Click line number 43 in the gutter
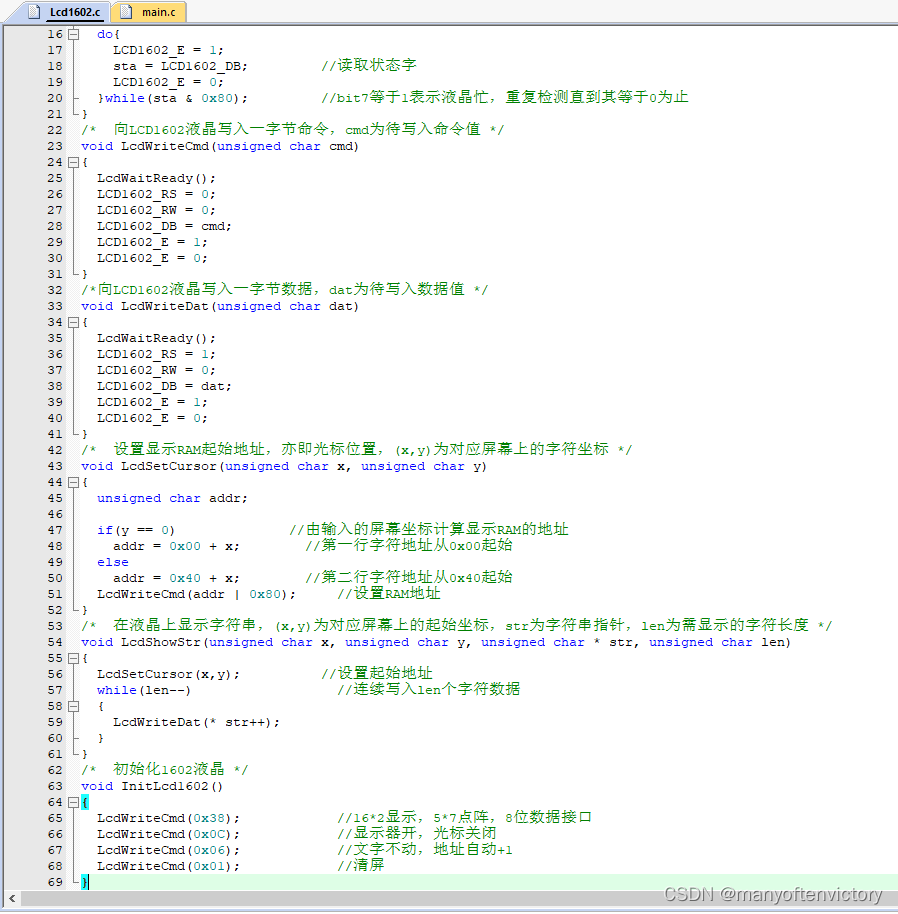Viewport: 898px width, 914px height. [x=55, y=466]
